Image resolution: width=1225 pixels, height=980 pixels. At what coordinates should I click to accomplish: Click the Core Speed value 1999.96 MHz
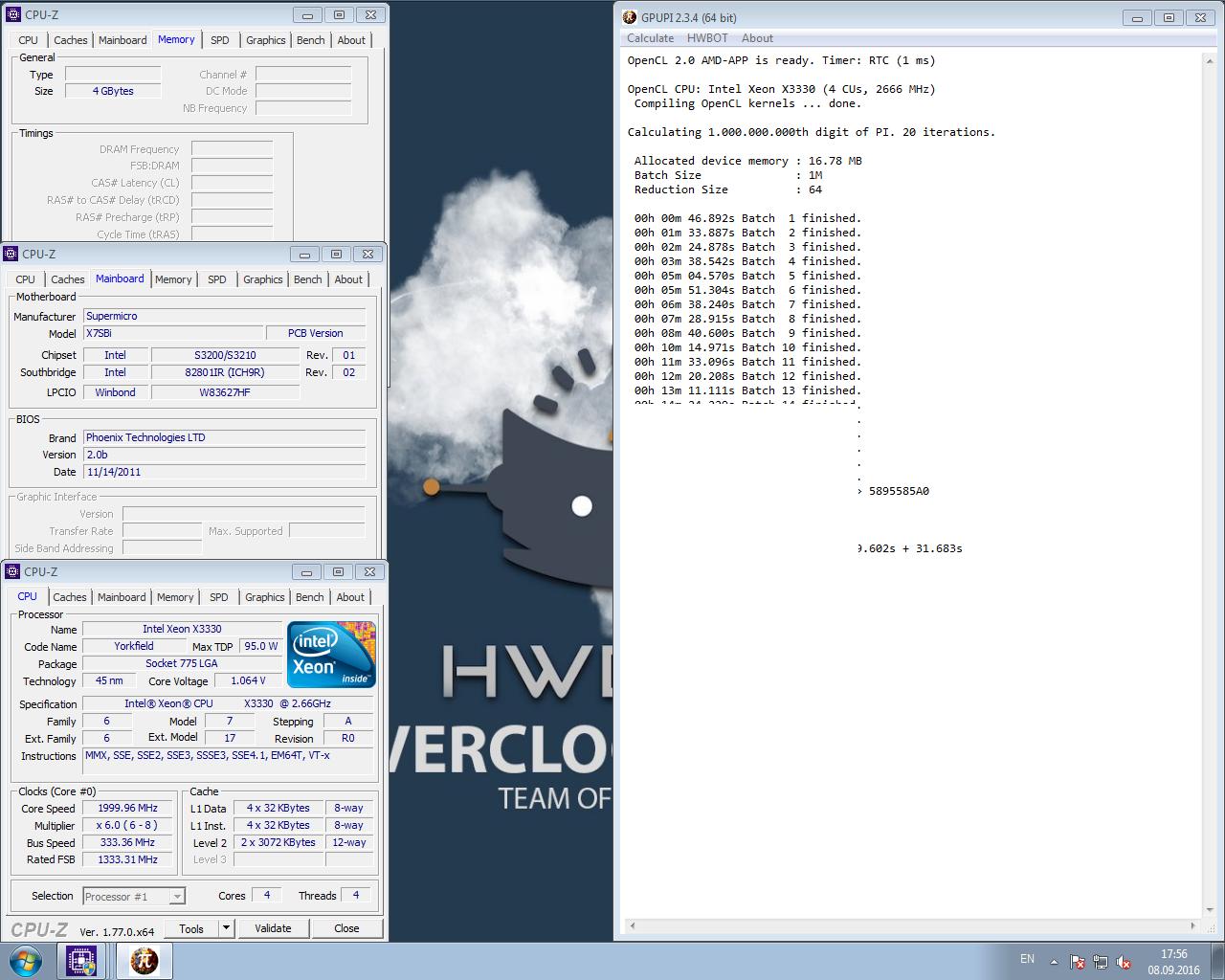[127, 808]
